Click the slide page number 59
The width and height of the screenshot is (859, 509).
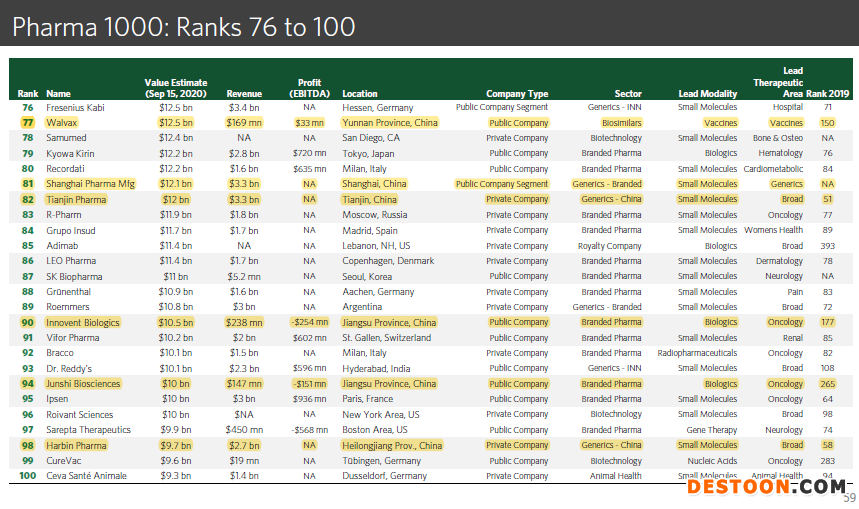click(x=849, y=498)
